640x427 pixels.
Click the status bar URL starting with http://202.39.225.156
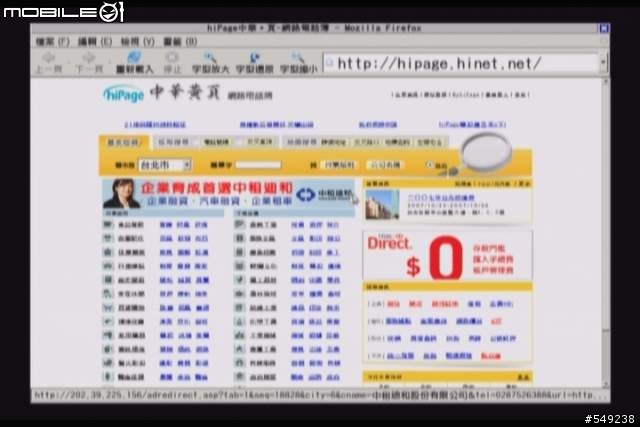point(320,395)
